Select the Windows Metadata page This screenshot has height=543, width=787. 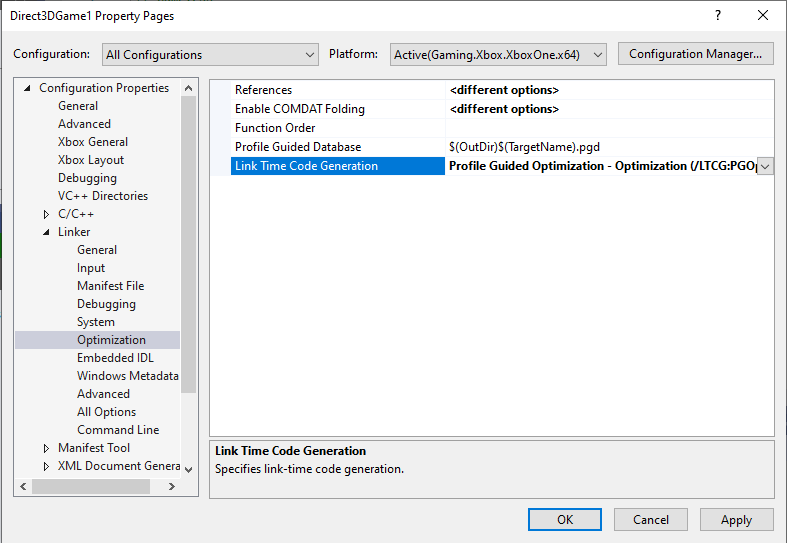click(128, 376)
